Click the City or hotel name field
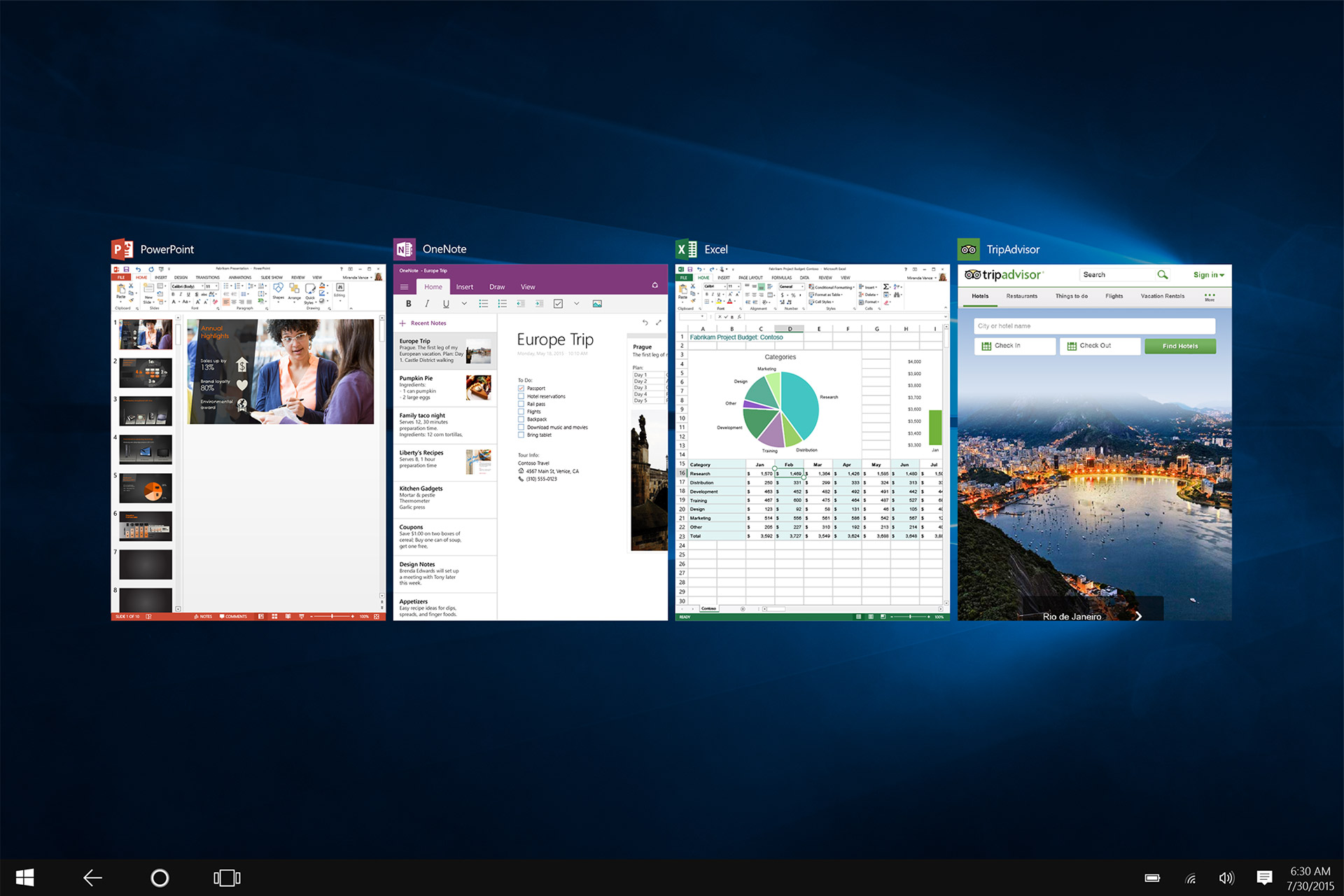Viewport: 1344px width, 896px height. 1095,326
